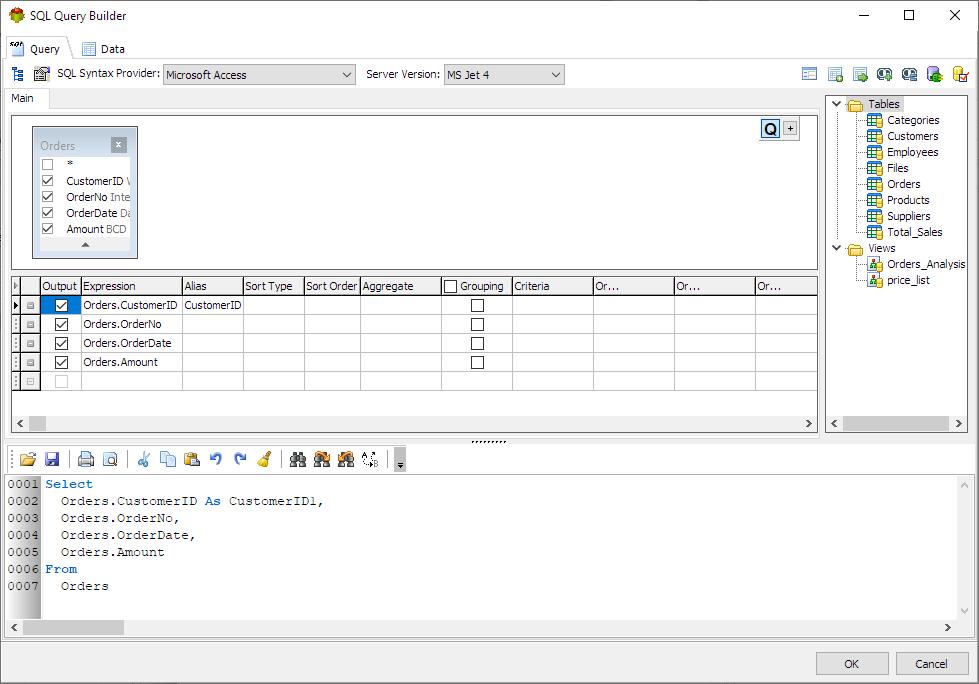Find previous occurrence with the back-arrow binoculars icon
This screenshot has width=979, height=684.
(x=346, y=459)
